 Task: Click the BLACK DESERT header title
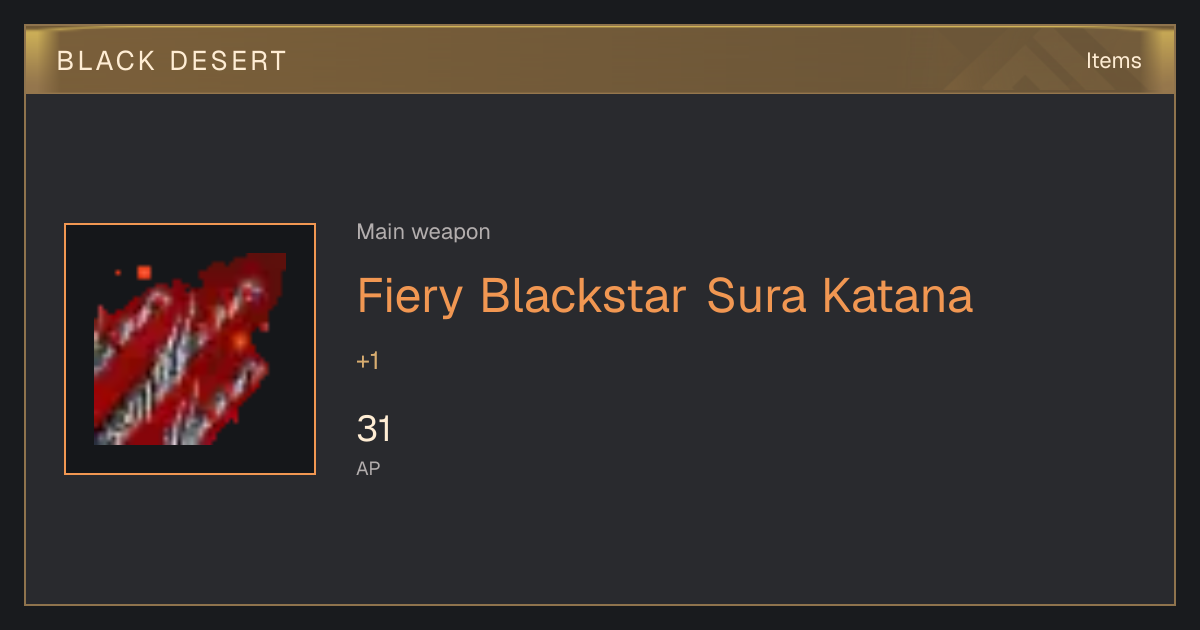(x=172, y=61)
